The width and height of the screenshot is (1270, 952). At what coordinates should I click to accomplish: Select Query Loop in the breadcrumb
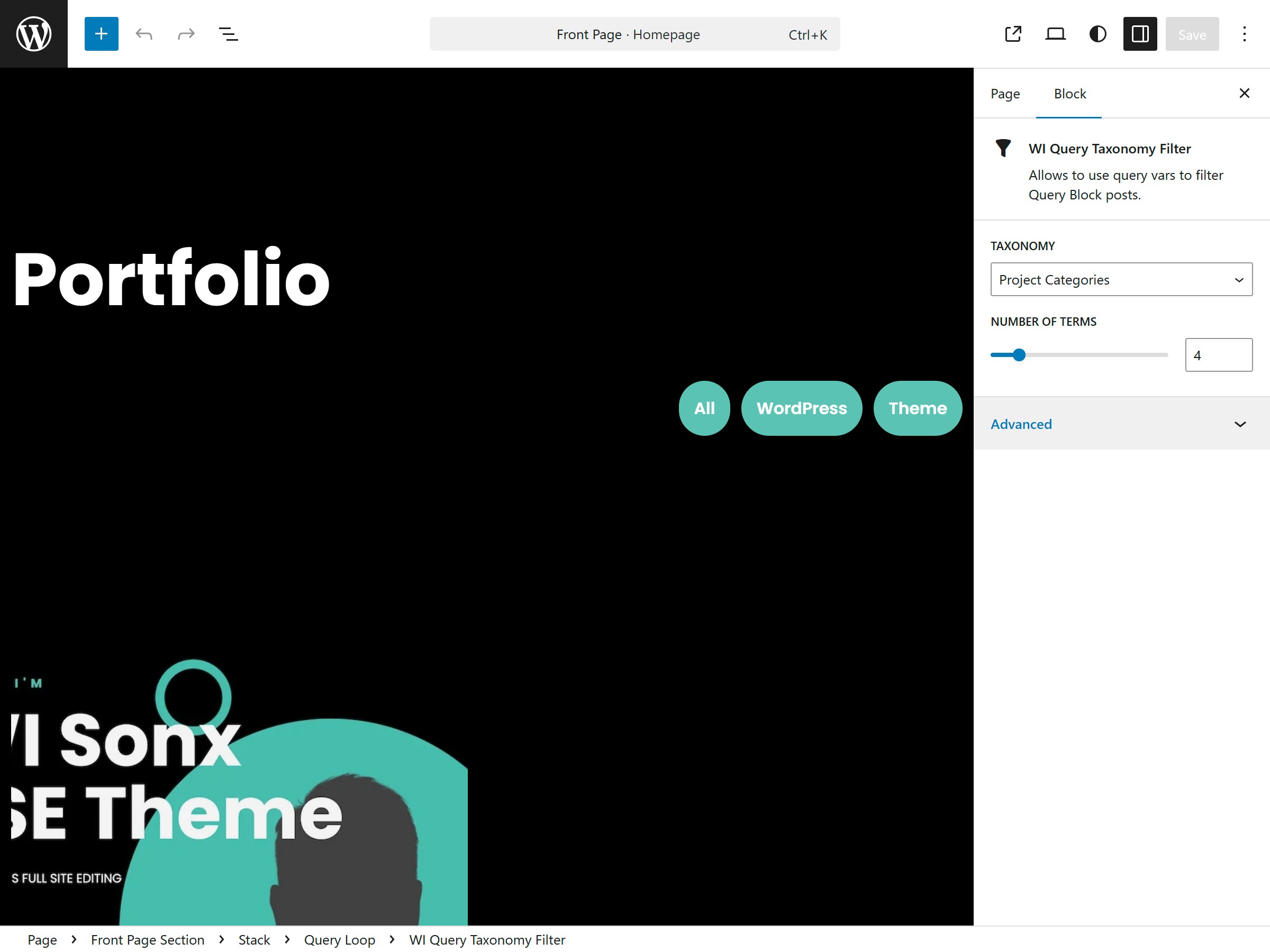(339, 939)
